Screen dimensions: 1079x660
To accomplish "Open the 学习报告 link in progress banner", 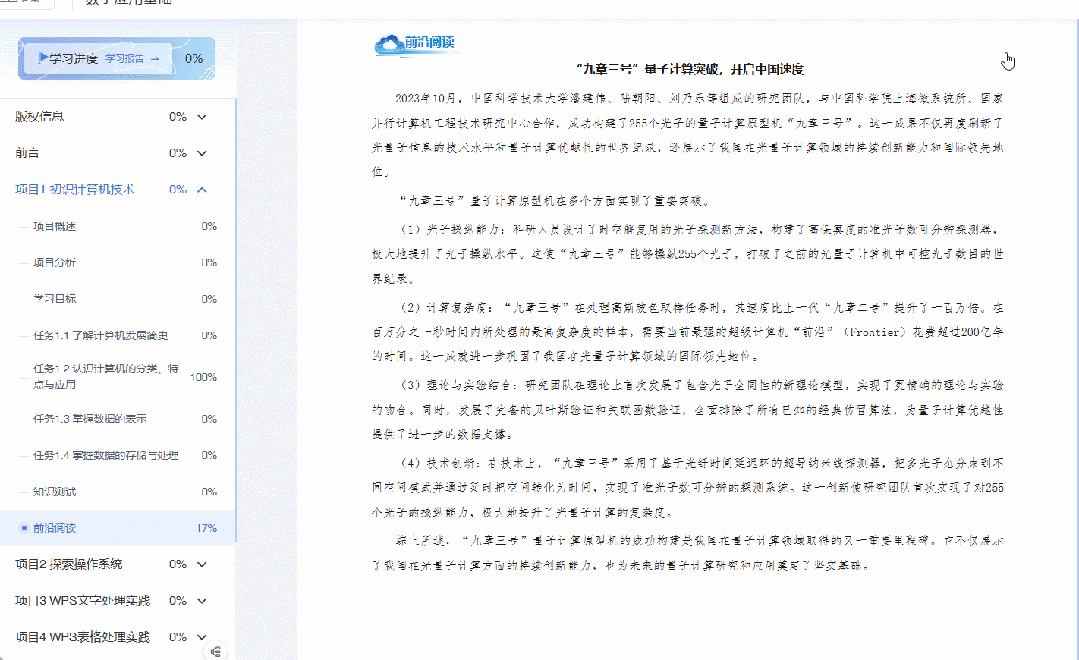I will click(125, 59).
